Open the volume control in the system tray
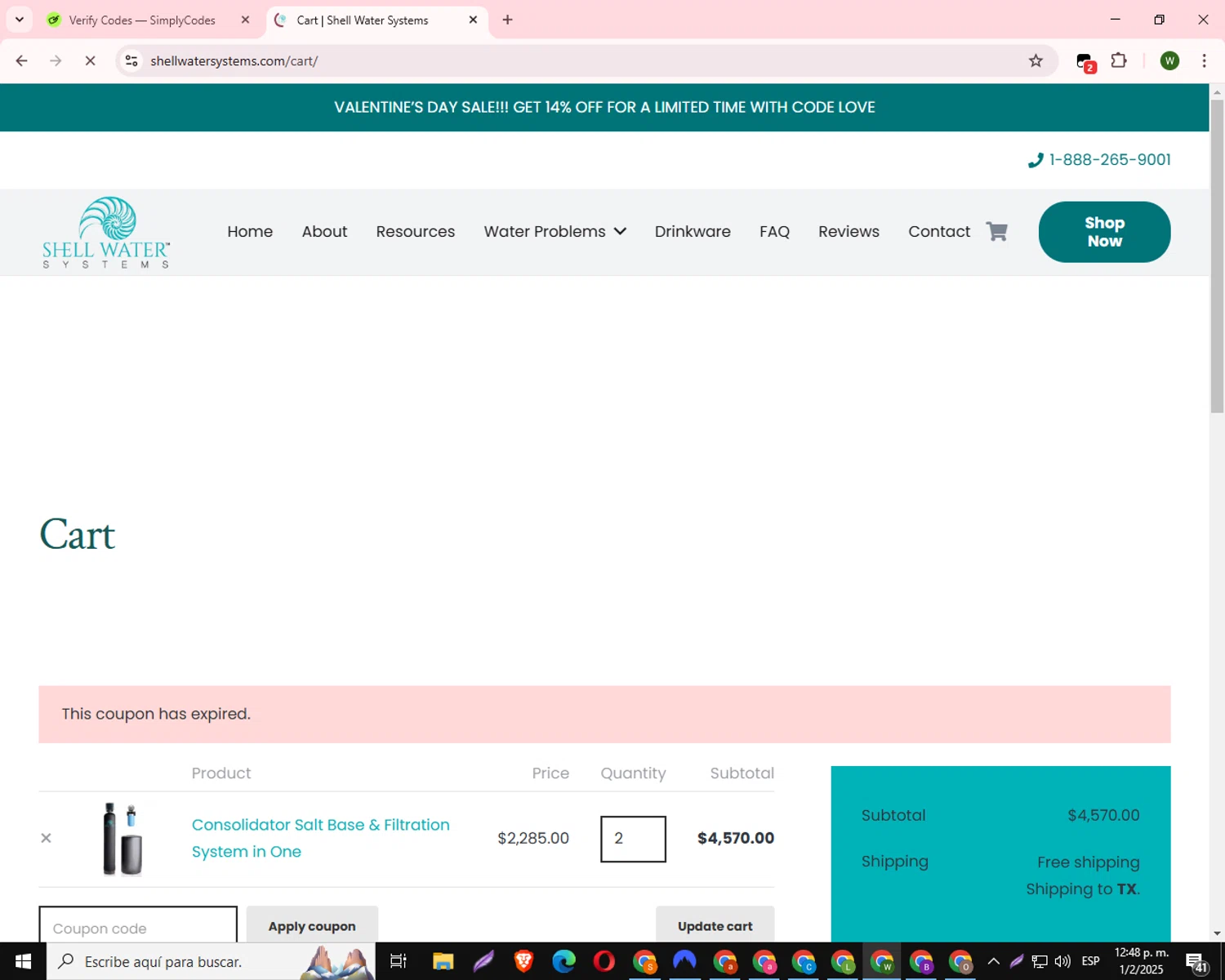Image resolution: width=1225 pixels, height=980 pixels. point(1062,961)
